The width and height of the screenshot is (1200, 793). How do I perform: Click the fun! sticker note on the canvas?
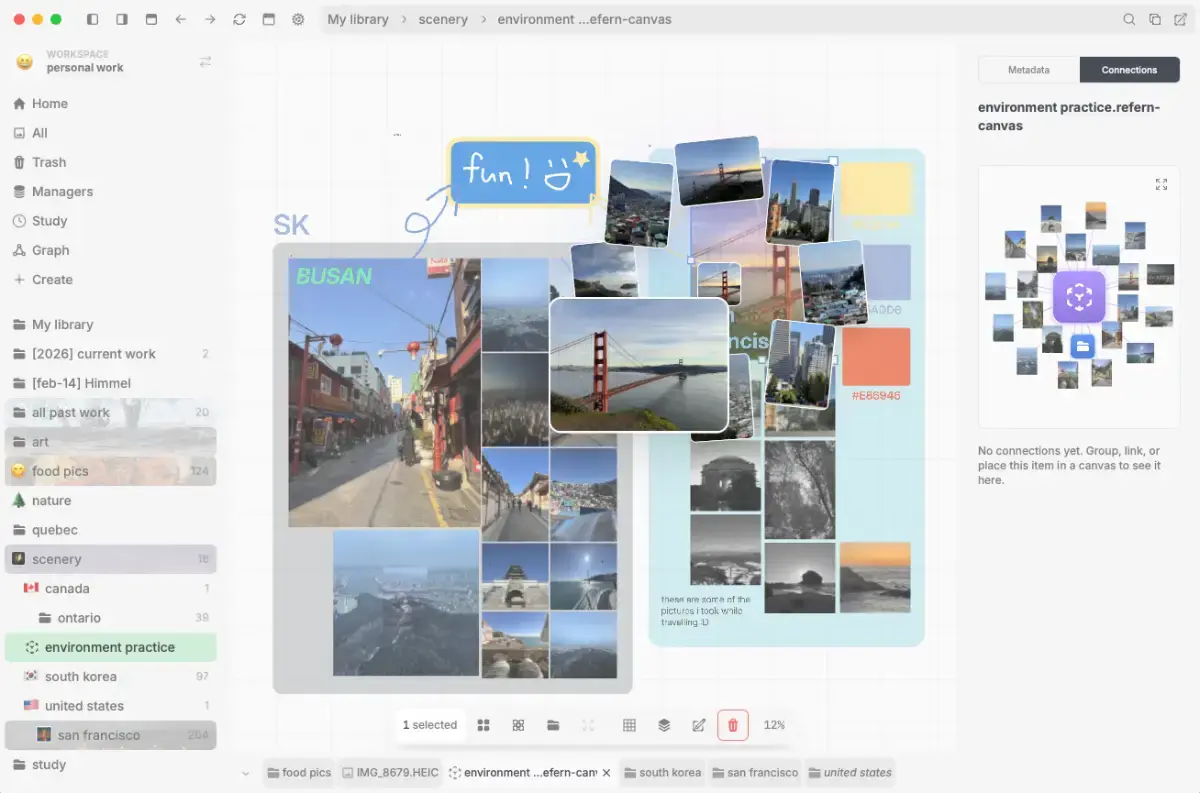pyautogui.click(x=522, y=172)
